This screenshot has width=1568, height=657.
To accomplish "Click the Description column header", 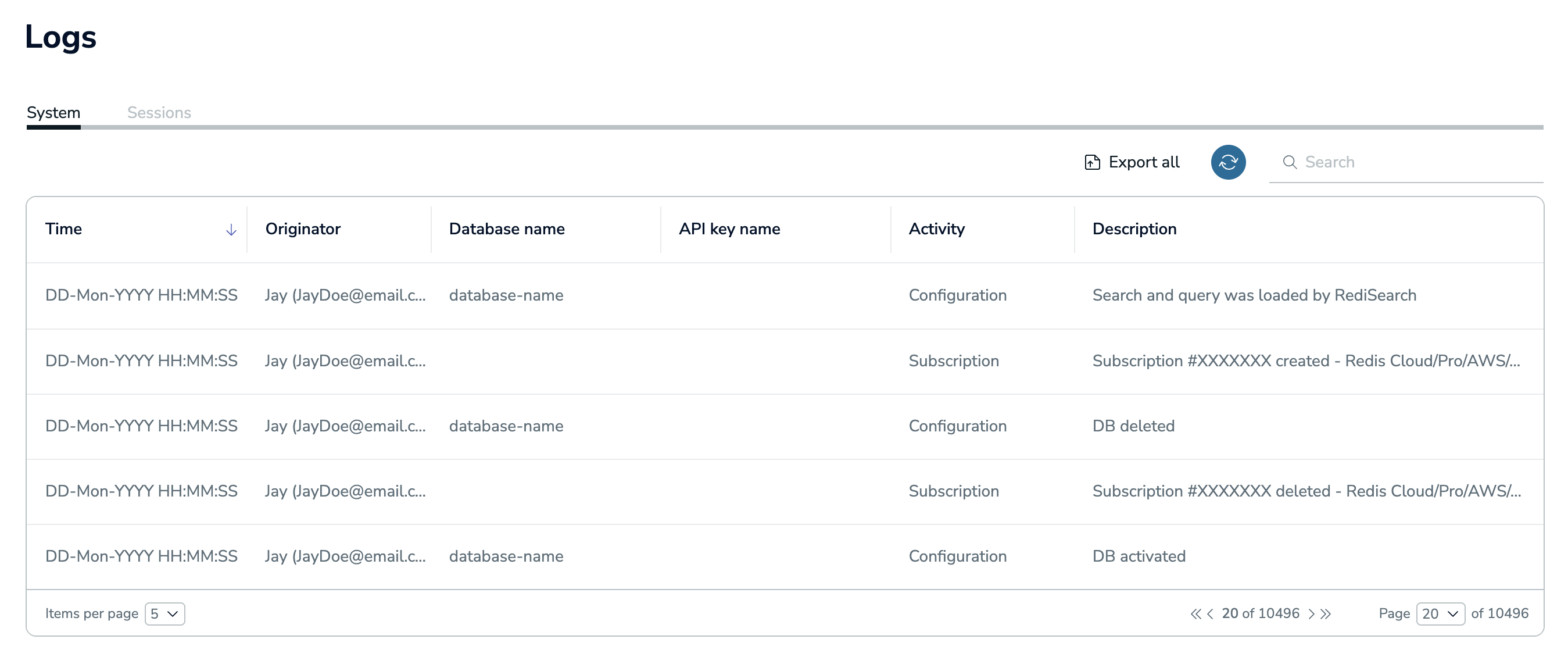I will point(1134,229).
